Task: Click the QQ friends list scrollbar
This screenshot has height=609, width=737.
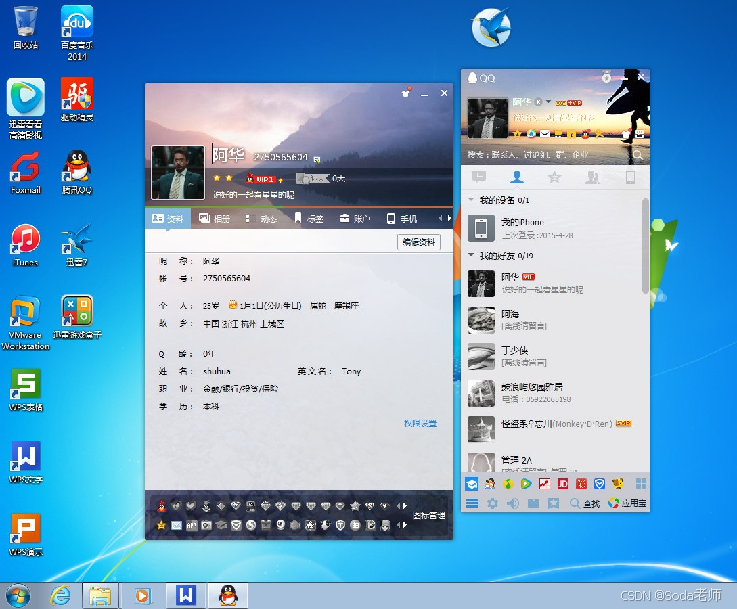Action: point(645,245)
